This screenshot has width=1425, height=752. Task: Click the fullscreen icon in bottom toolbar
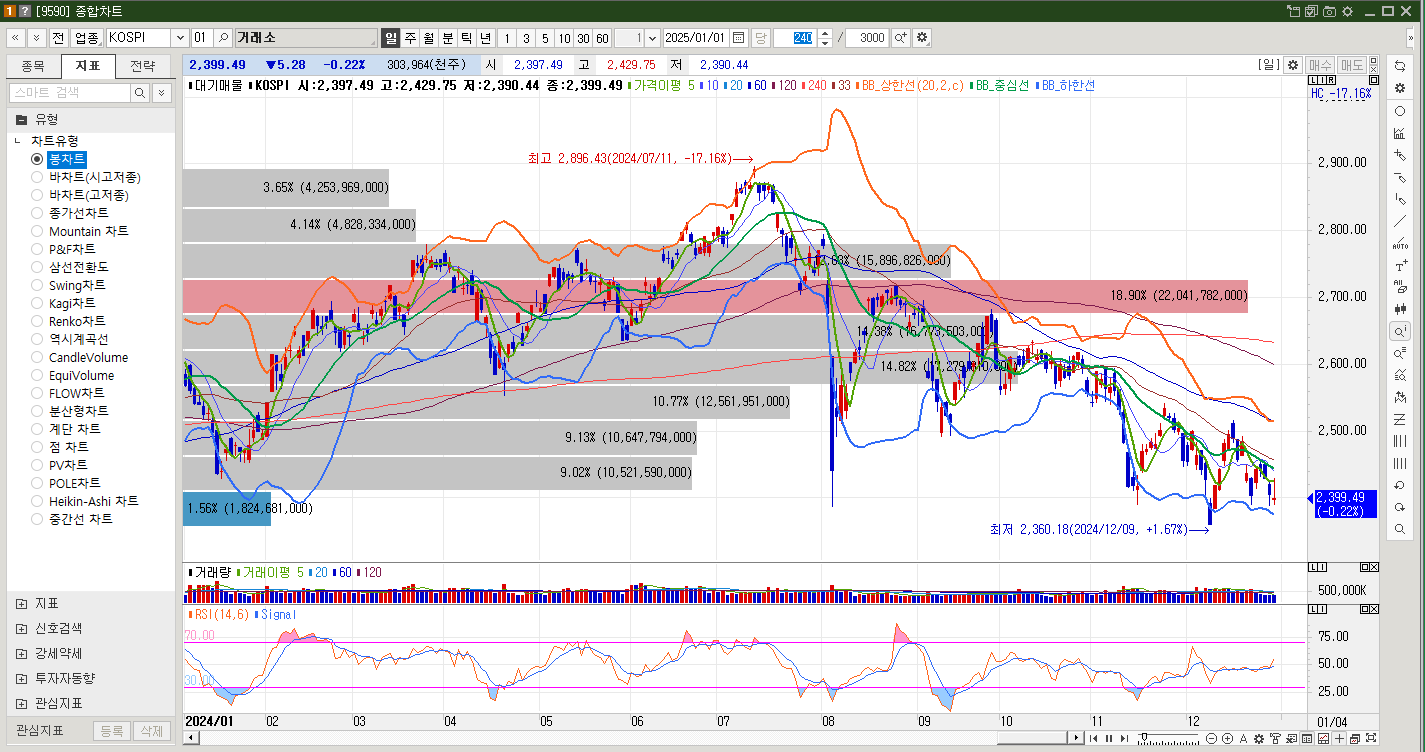1371,738
